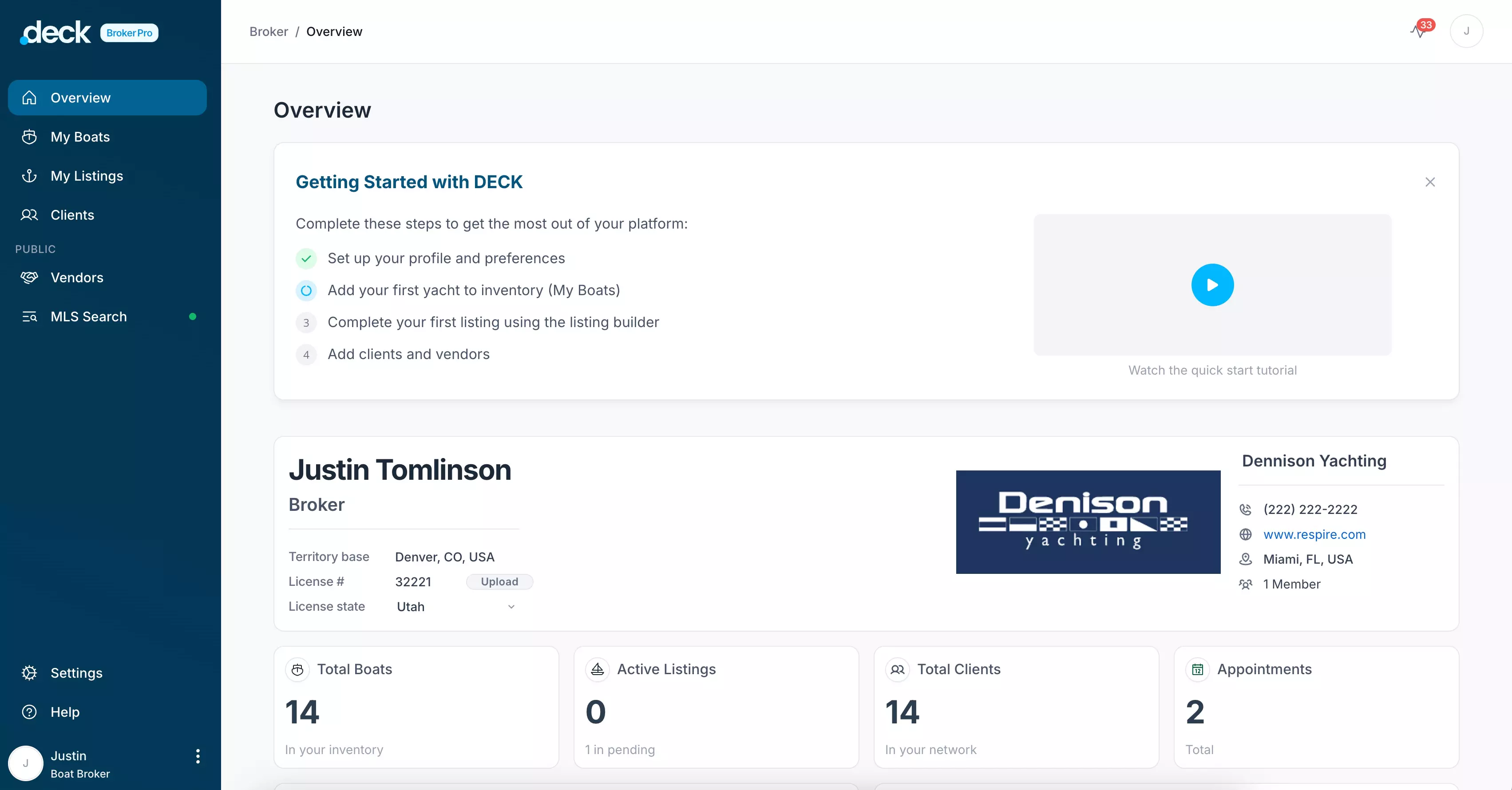Open the Help section
Viewport: 1512px width, 790px height.
pyautogui.click(x=64, y=712)
